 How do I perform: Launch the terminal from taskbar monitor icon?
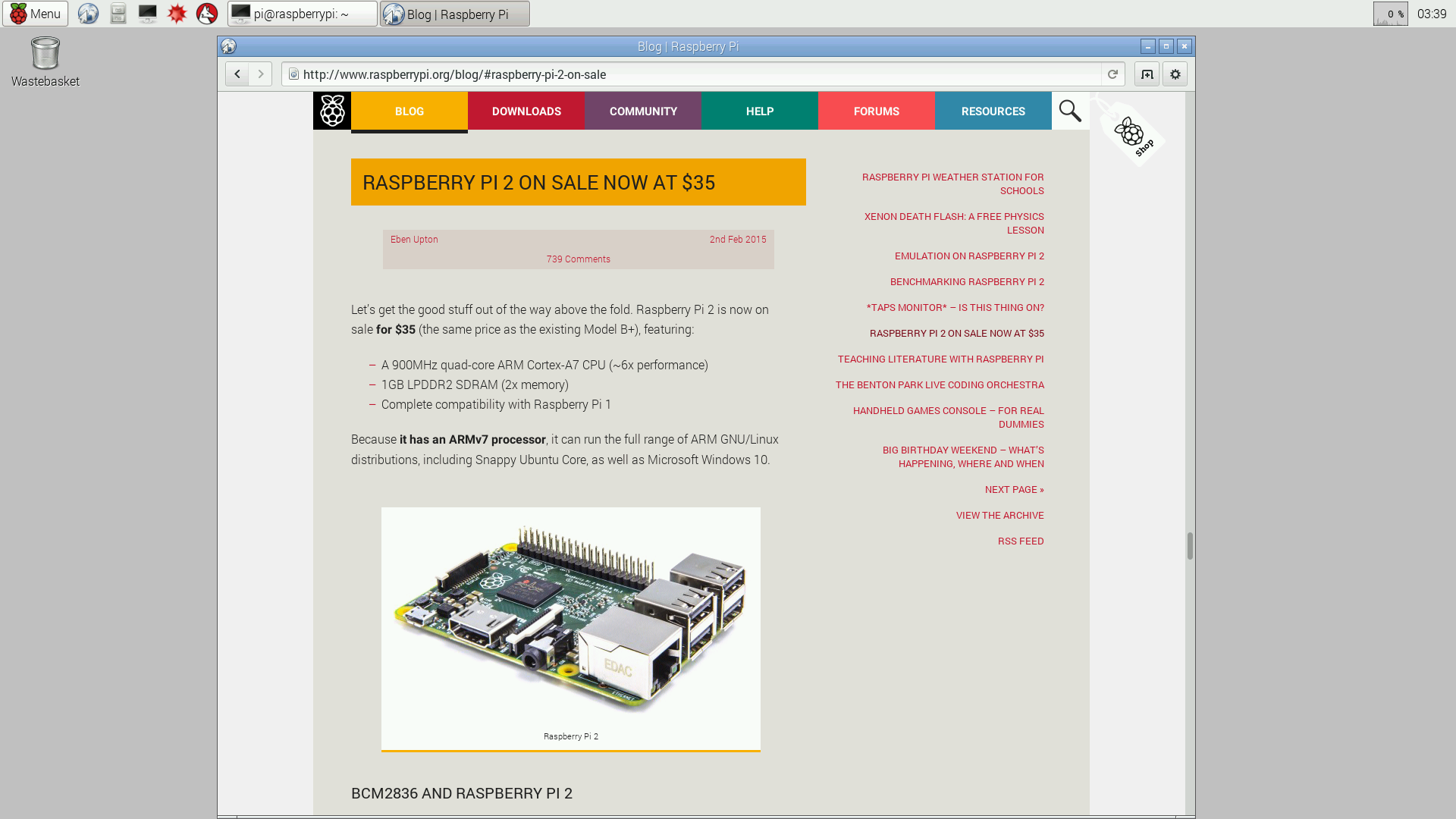[x=147, y=14]
